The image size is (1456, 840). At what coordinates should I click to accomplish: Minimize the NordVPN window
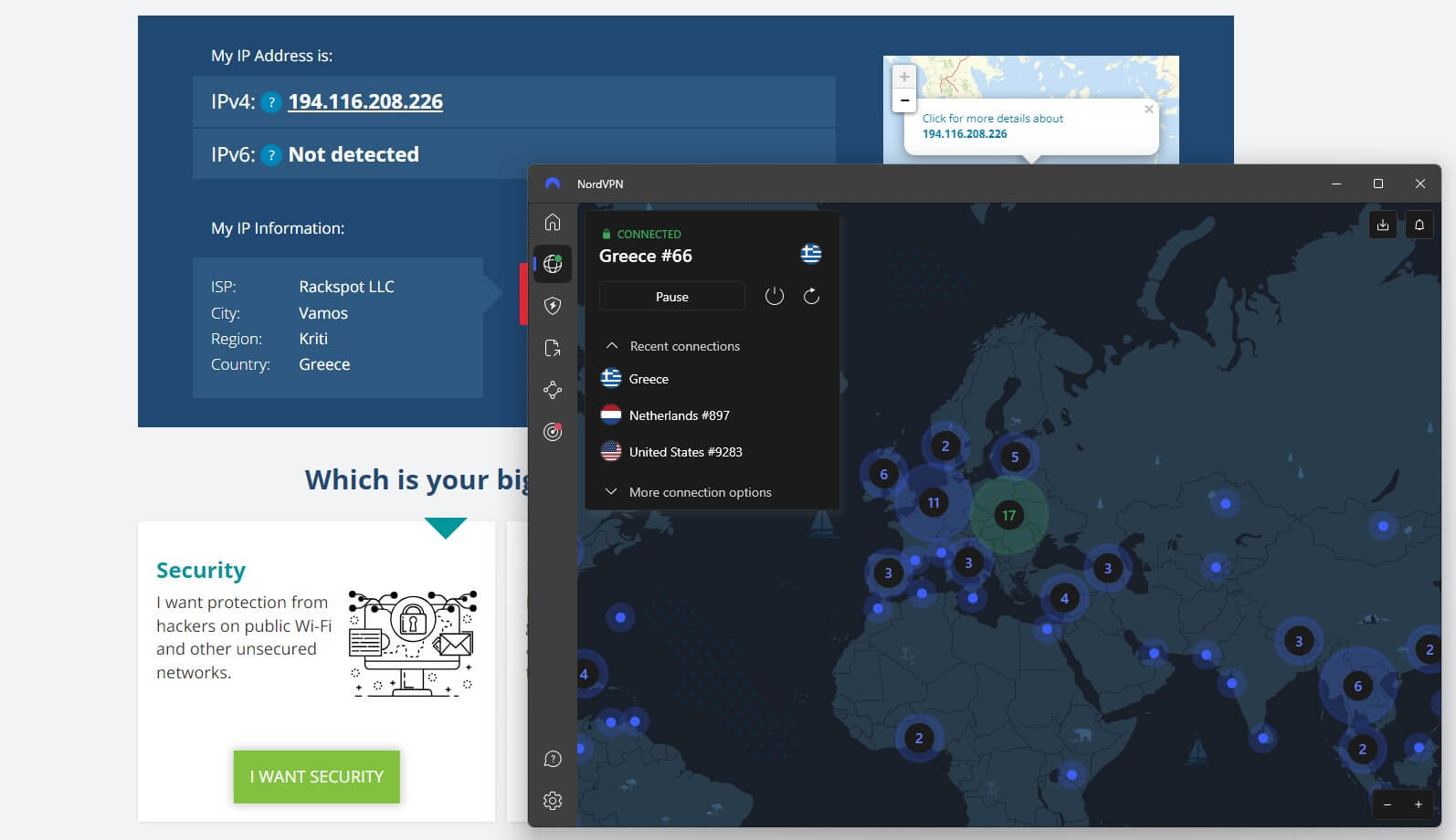pos(1336,184)
